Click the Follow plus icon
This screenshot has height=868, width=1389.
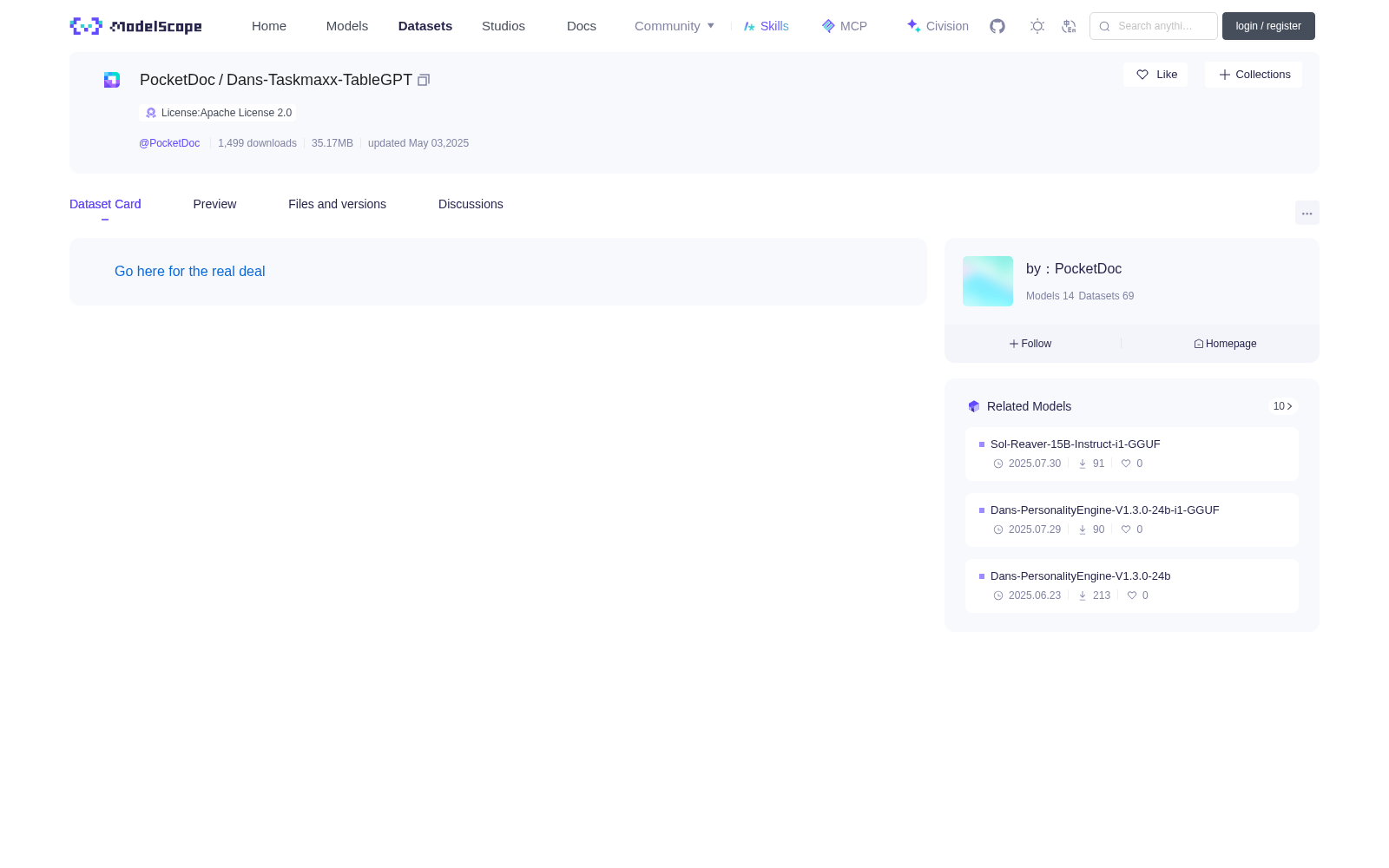tap(1014, 344)
